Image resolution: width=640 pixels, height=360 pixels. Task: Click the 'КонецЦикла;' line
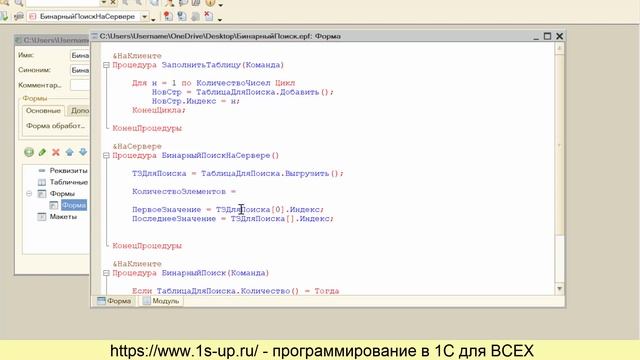click(x=159, y=110)
